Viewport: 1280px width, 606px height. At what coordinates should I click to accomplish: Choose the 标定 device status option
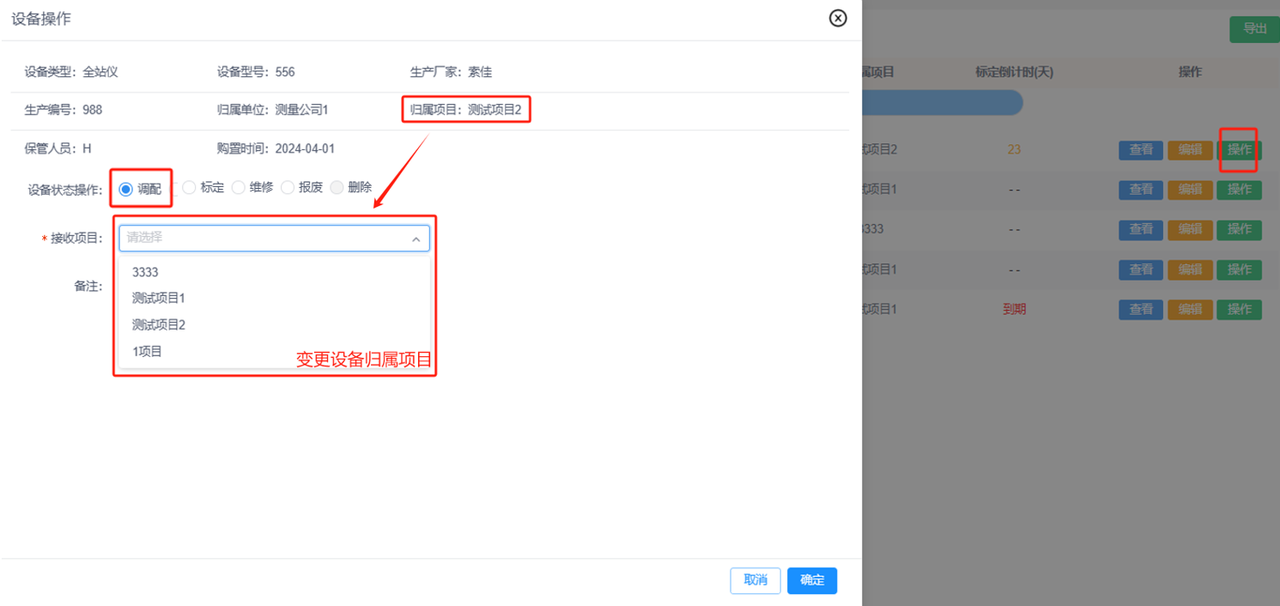tap(189, 188)
